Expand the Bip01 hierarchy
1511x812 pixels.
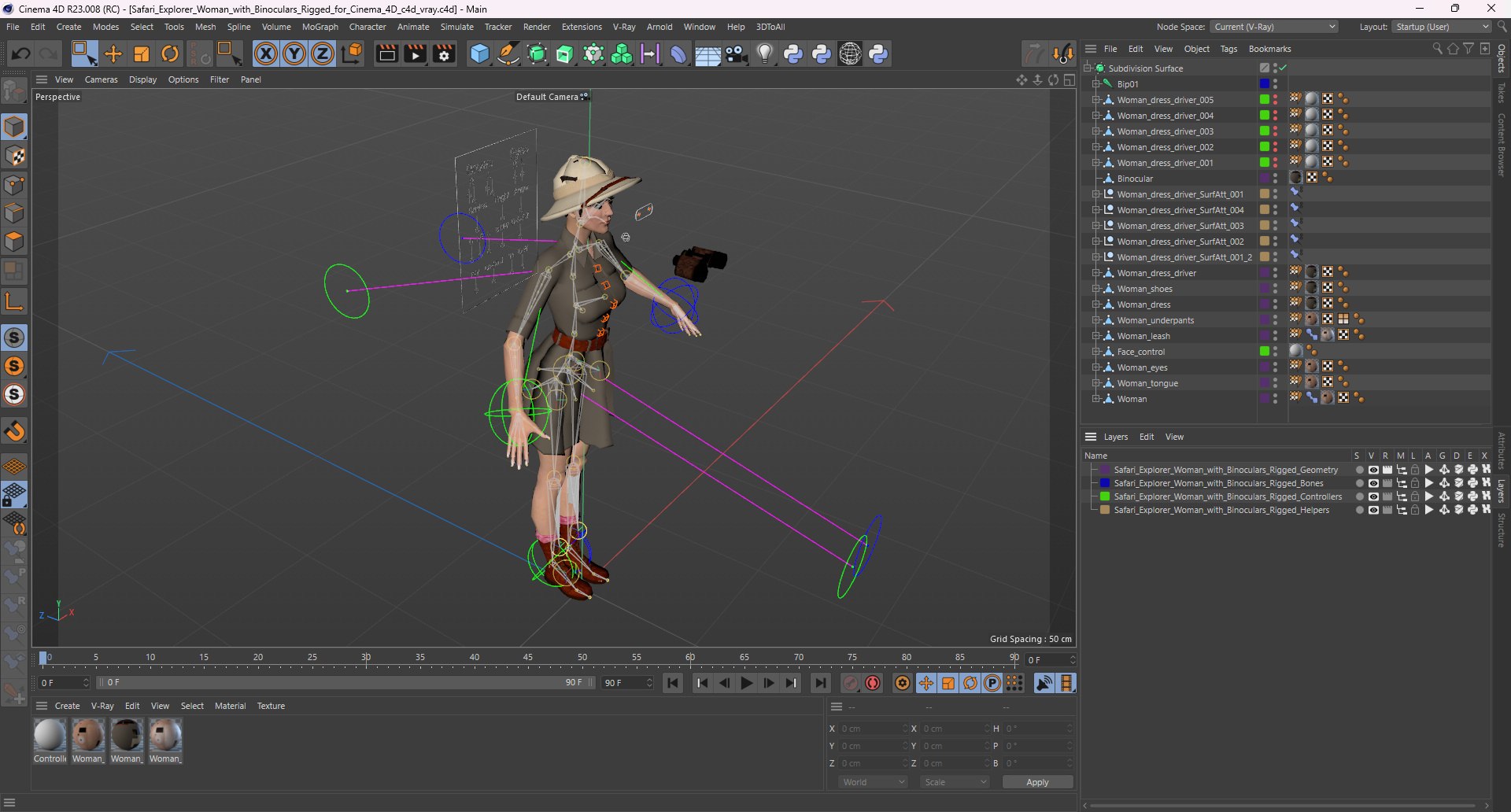pyautogui.click(x=1095, y=84)
